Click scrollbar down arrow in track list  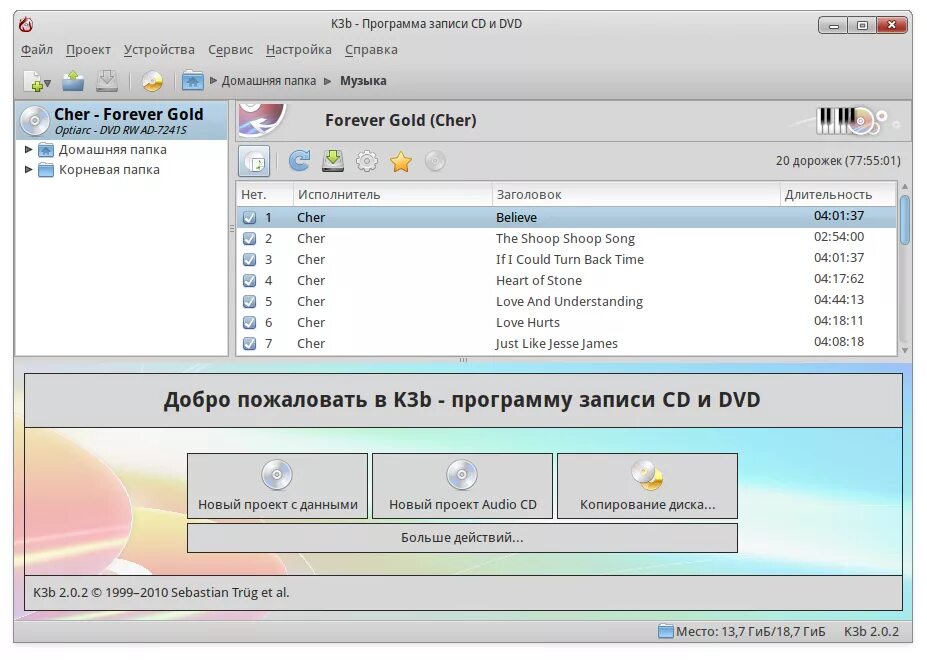(x=905, y=350)
